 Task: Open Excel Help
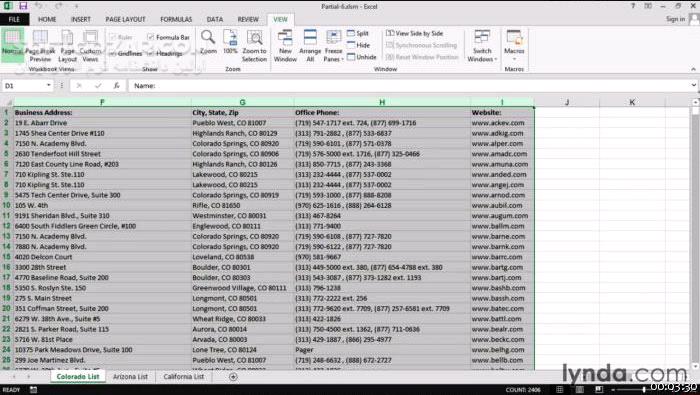[x=633, y=6]
